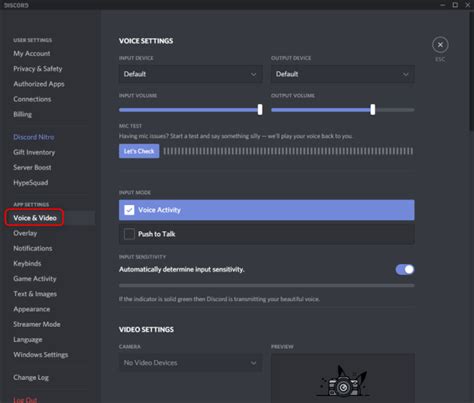View the Change Log
This screenshot has width=474, height=403.
[31, 378]
